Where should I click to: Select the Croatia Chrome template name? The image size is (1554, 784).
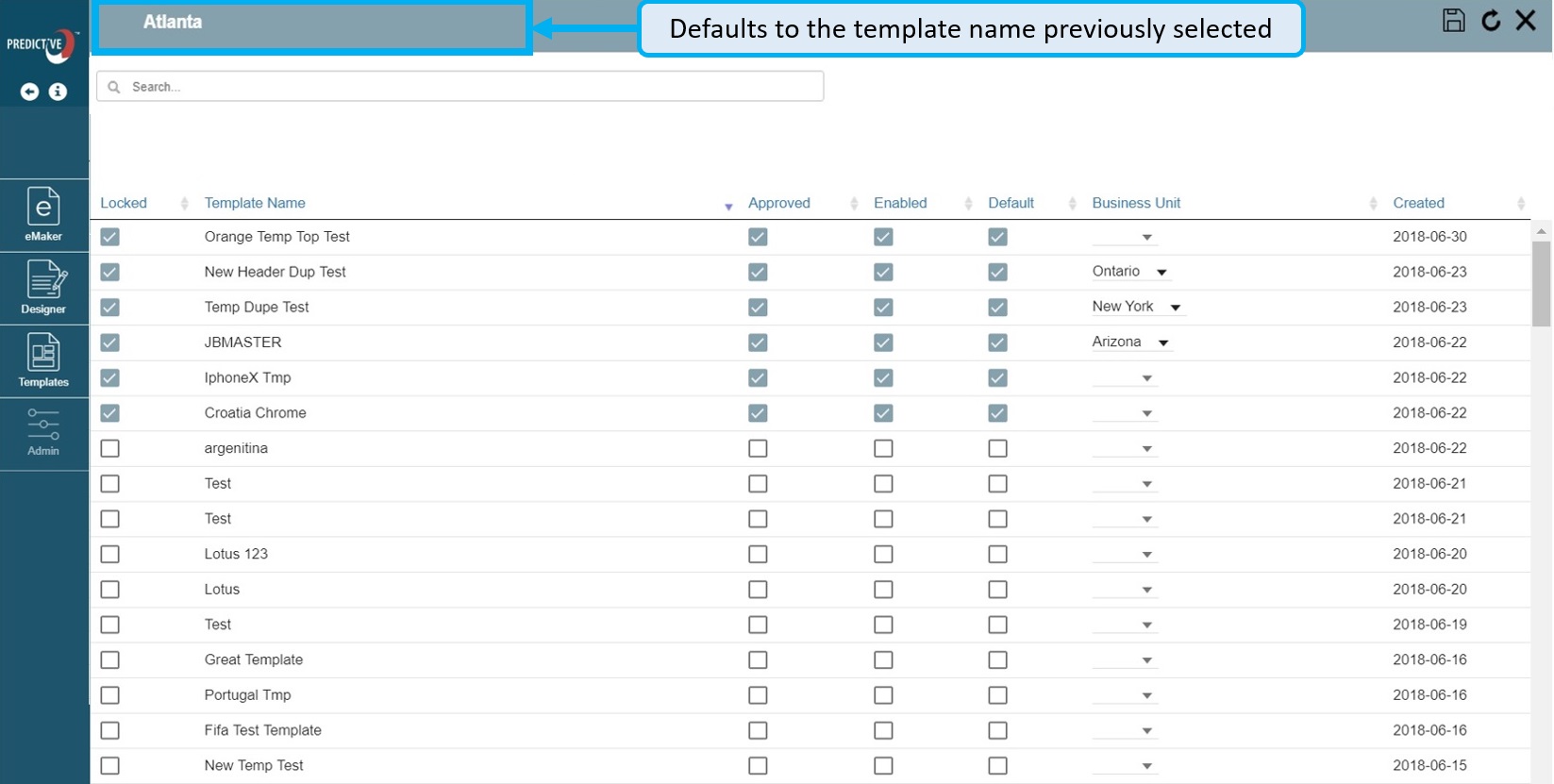coord(255,412)
